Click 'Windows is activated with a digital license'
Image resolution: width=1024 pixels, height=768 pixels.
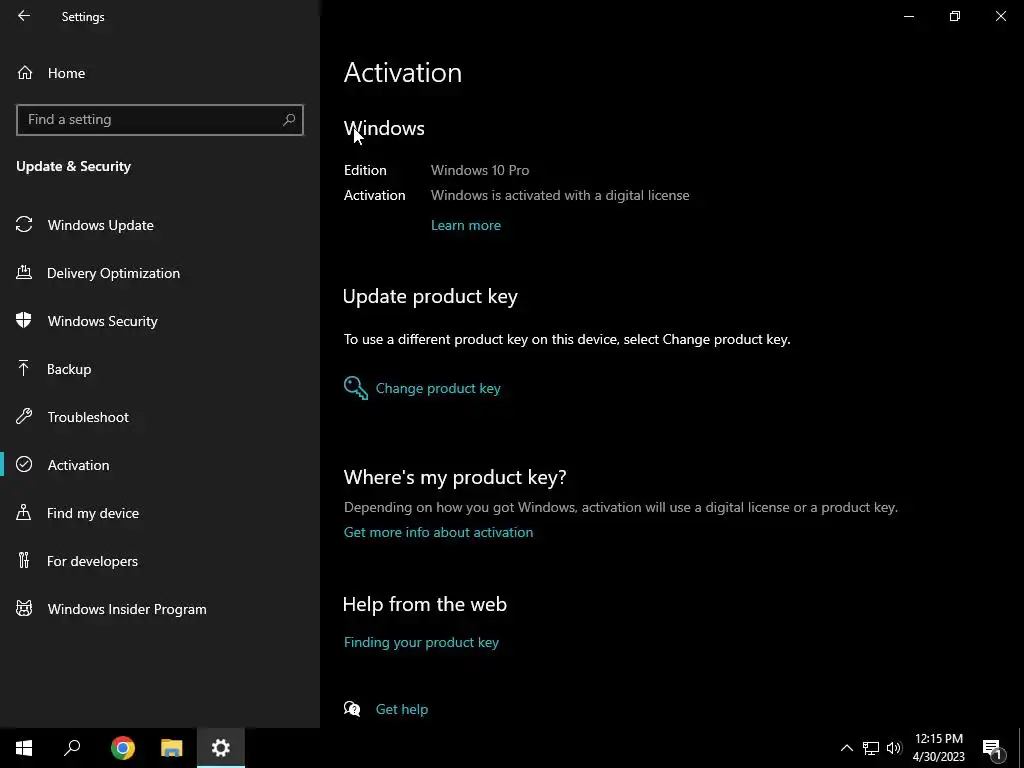560,195
